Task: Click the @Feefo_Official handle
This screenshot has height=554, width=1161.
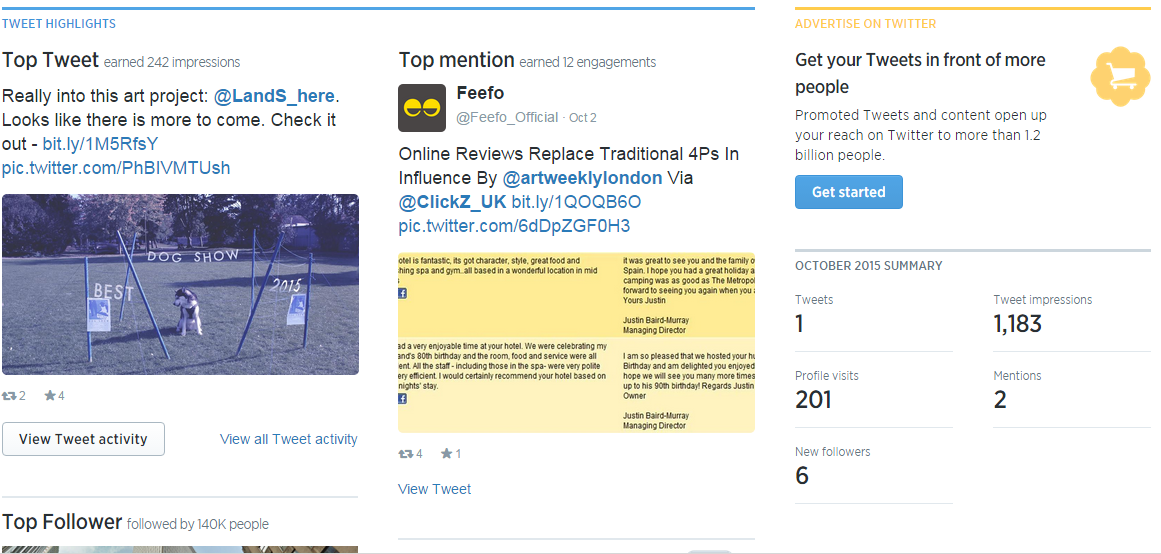Action: pyautogui.click(x=507, y=118)
